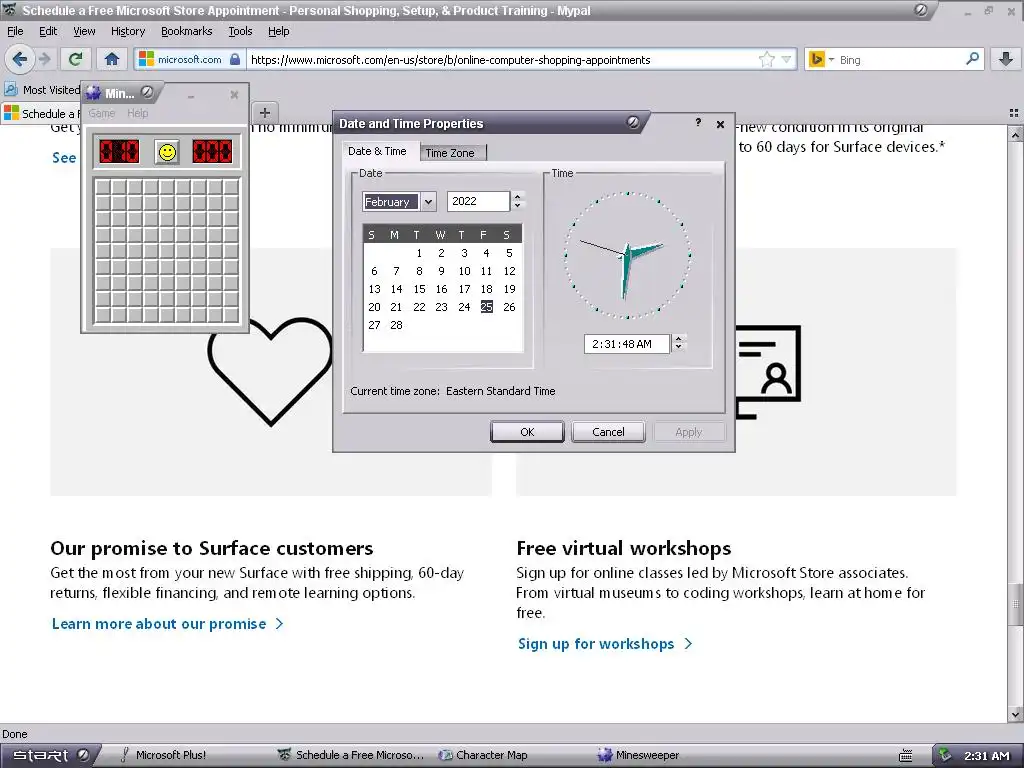Screen dimensions: 1024x768
Task: Decrease the year with the down spinner
Action: (x=518, y=206)
